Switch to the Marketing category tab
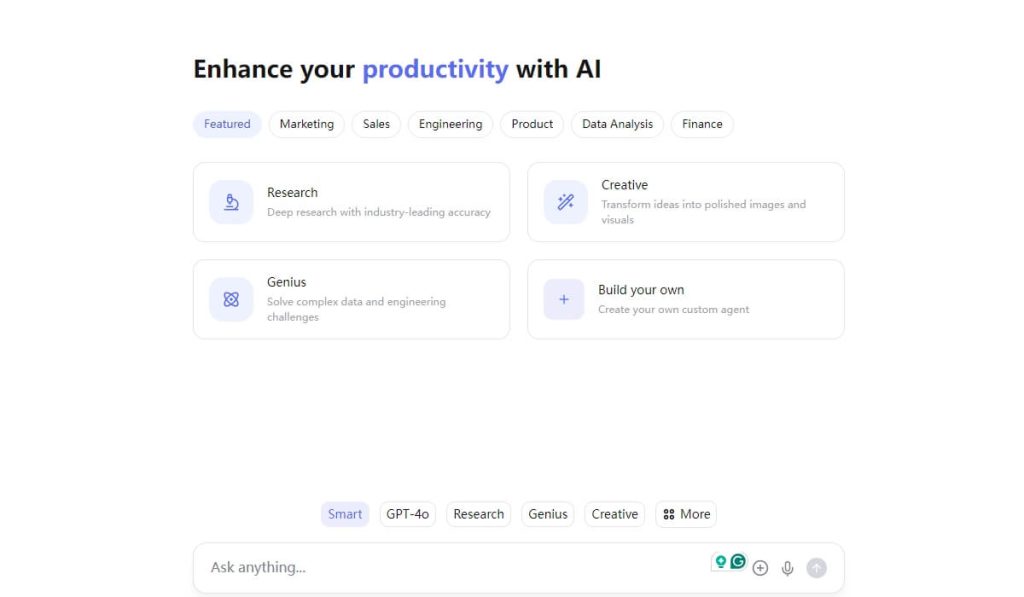The height and width of the screenshot is (597, 1024). (306, 123)
